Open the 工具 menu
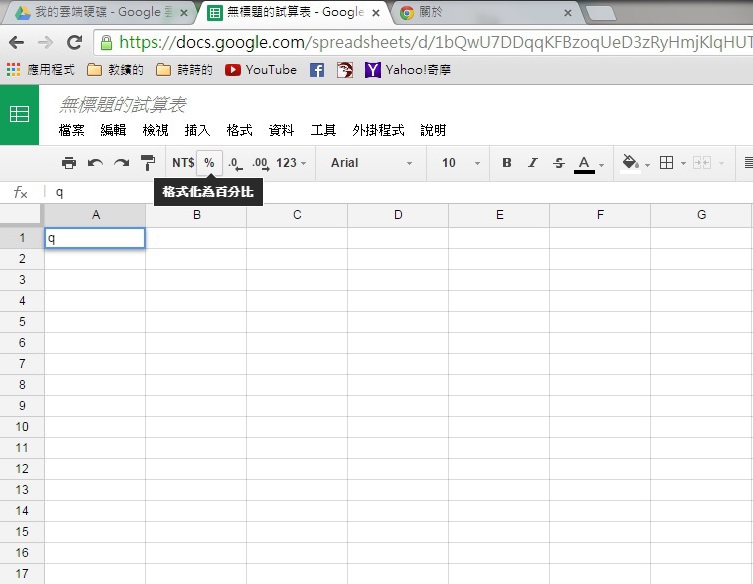The image size is (753, 584). point(323,130)
